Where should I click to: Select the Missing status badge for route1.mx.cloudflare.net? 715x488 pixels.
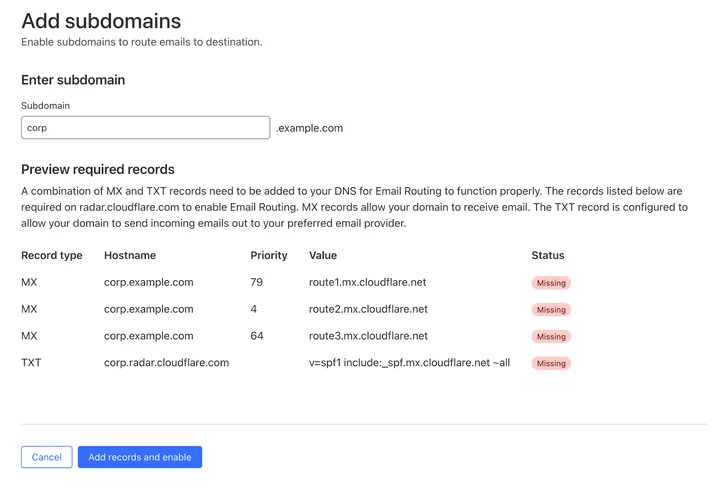[x=551, y=283]
